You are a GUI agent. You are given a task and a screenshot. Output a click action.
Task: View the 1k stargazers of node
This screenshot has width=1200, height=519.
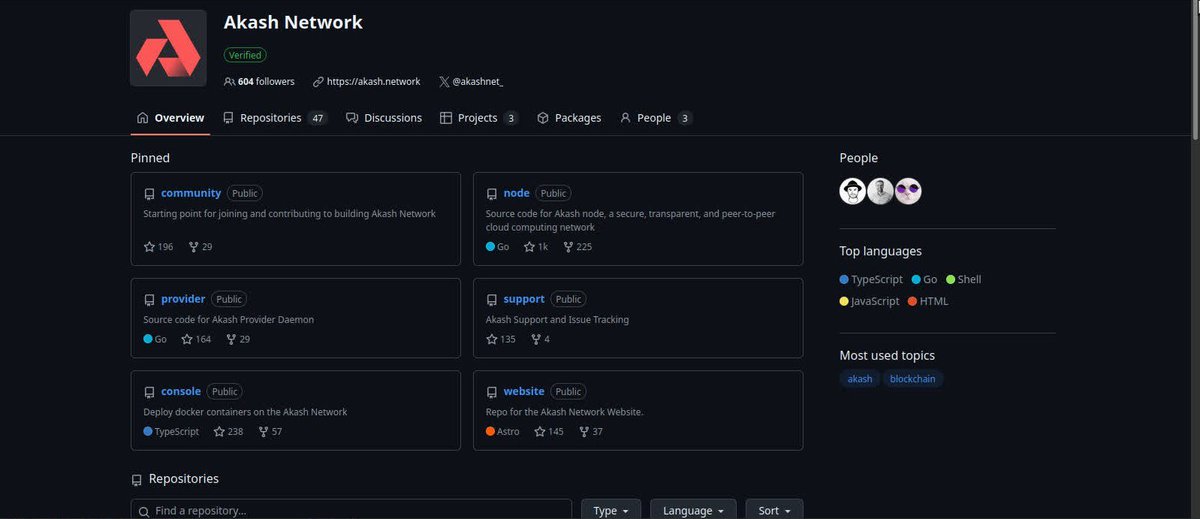536,247
